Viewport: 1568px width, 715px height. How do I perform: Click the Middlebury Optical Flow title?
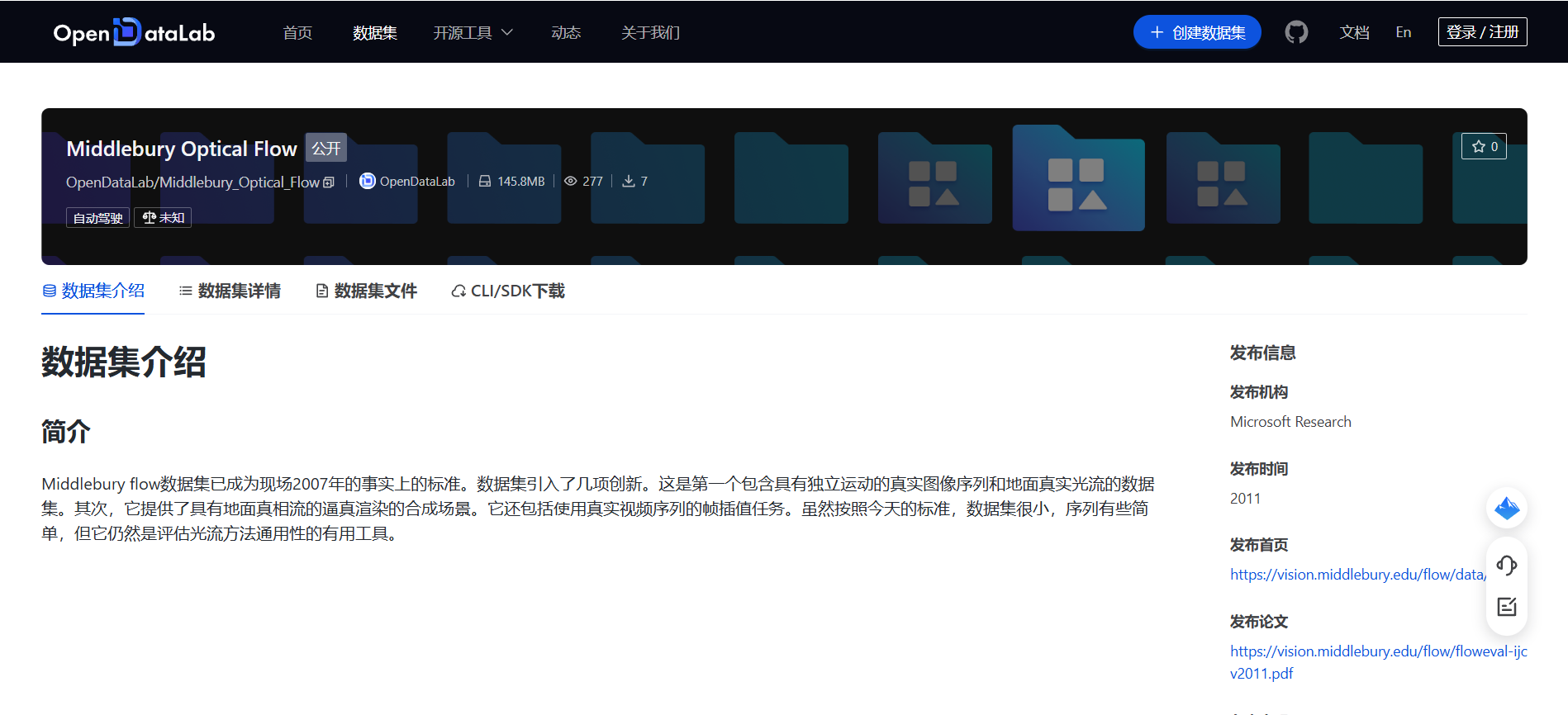coord(182,149)
